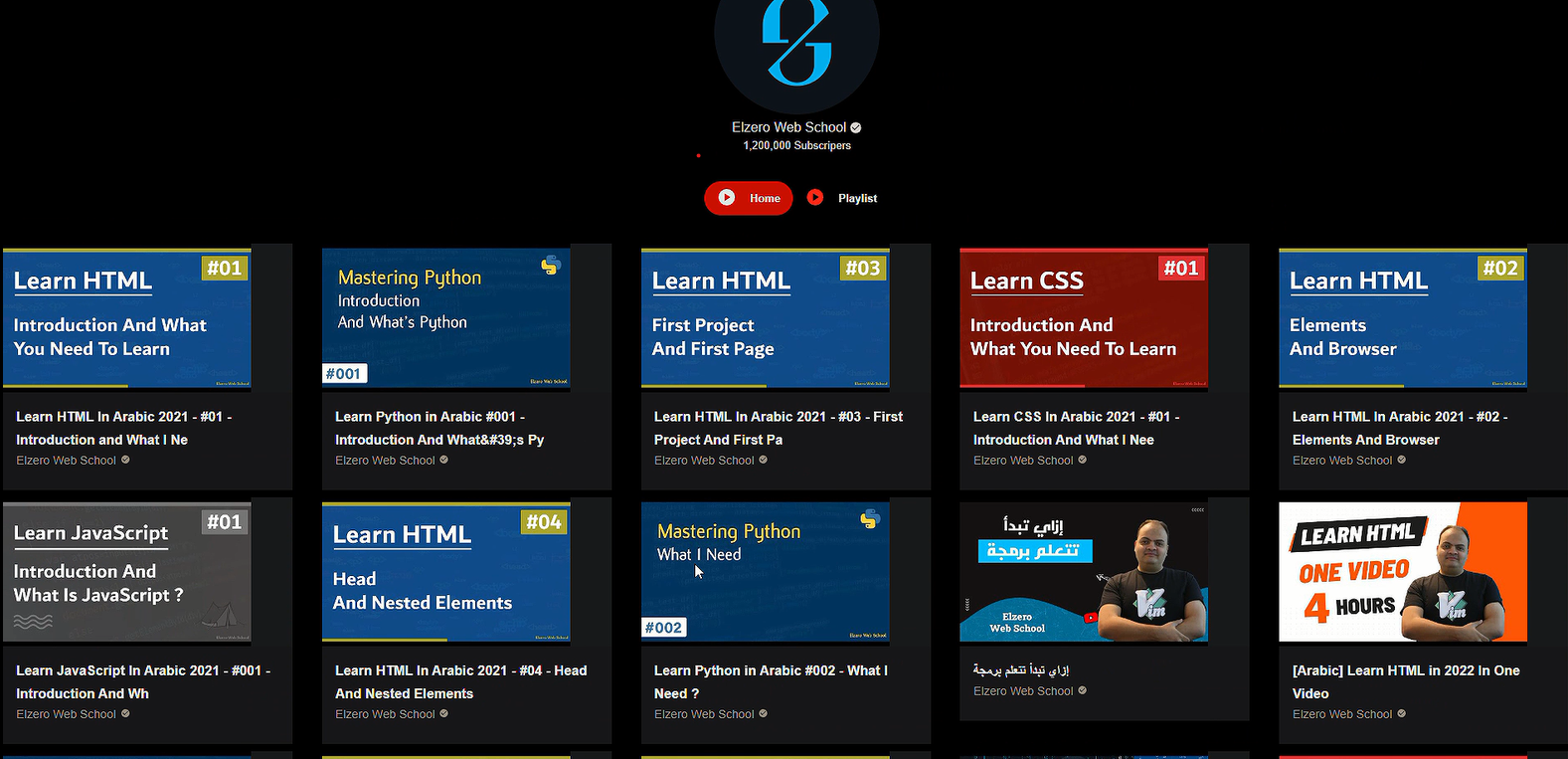This screenshot has height=759, width=1568.
Task: Click title "Learn HTML In Arabic 2021 - #02"
Action: coord(1400,428)
